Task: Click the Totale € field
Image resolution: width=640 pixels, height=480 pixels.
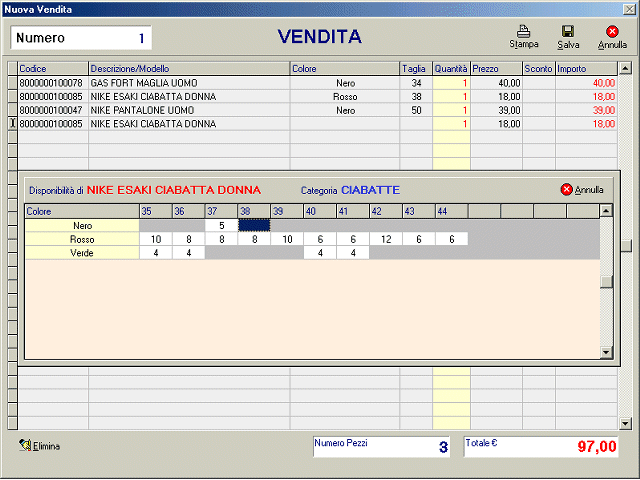Action: [541, 447]
